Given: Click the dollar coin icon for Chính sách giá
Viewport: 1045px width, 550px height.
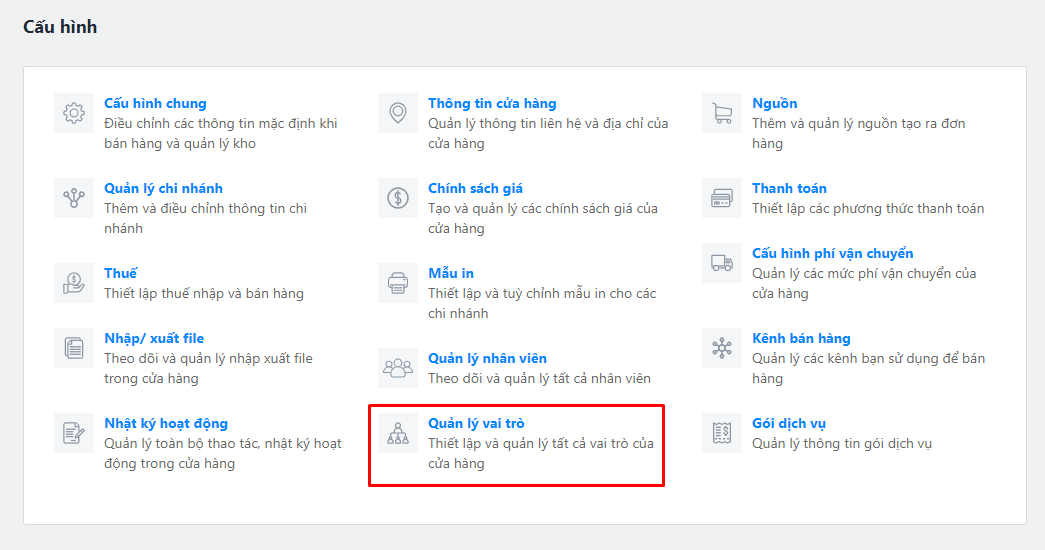Looking at the screenshot, I should coord(398,198).
